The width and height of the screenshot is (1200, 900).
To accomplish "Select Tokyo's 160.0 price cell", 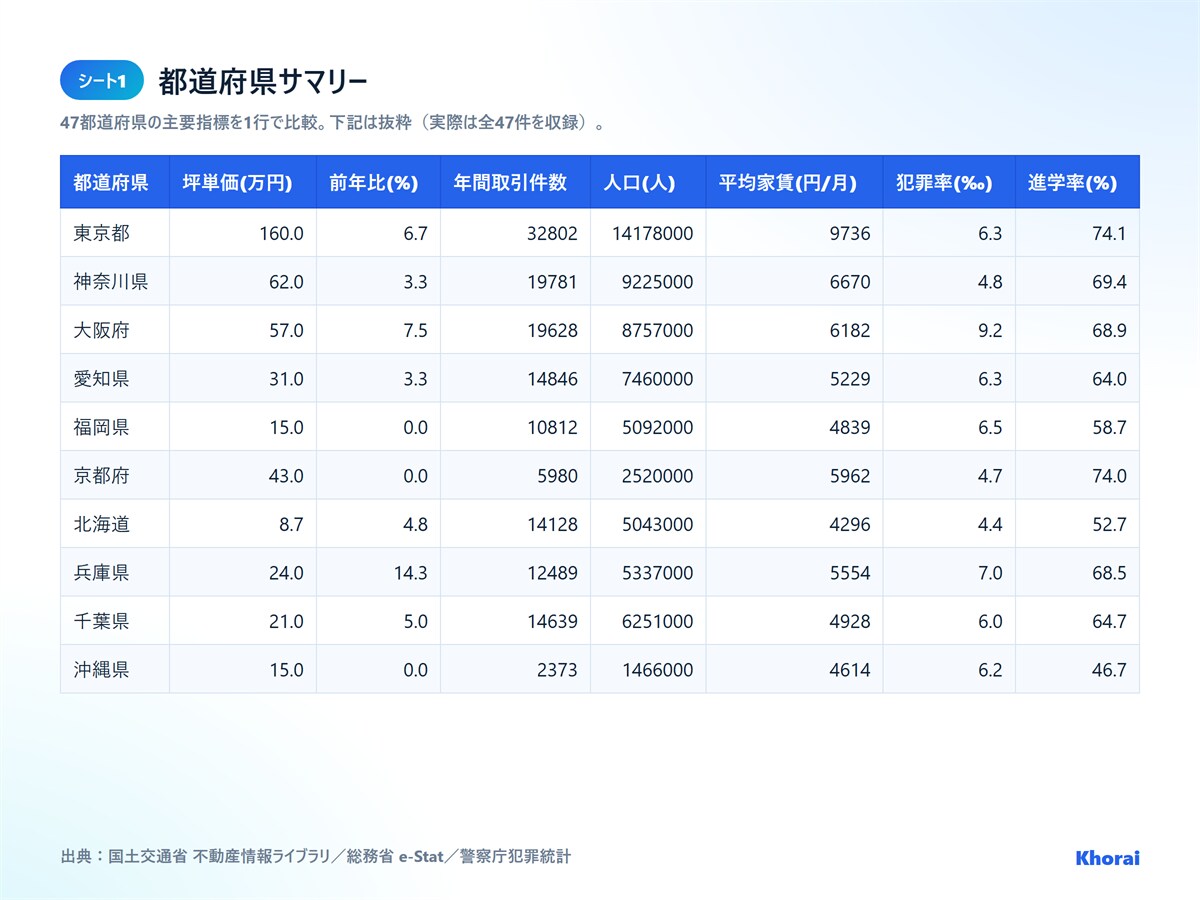I will pos(243,233).
